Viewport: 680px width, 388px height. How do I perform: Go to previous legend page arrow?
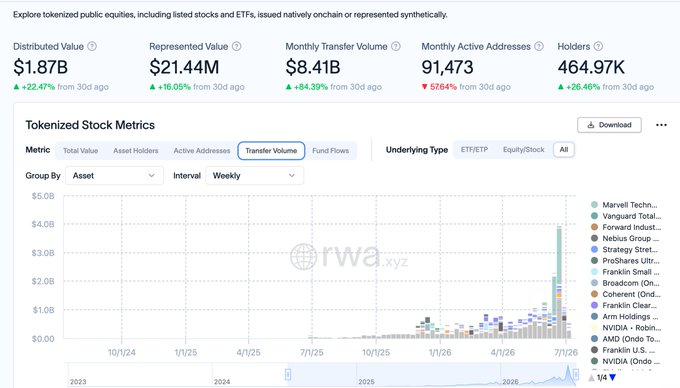coord(592,378)
